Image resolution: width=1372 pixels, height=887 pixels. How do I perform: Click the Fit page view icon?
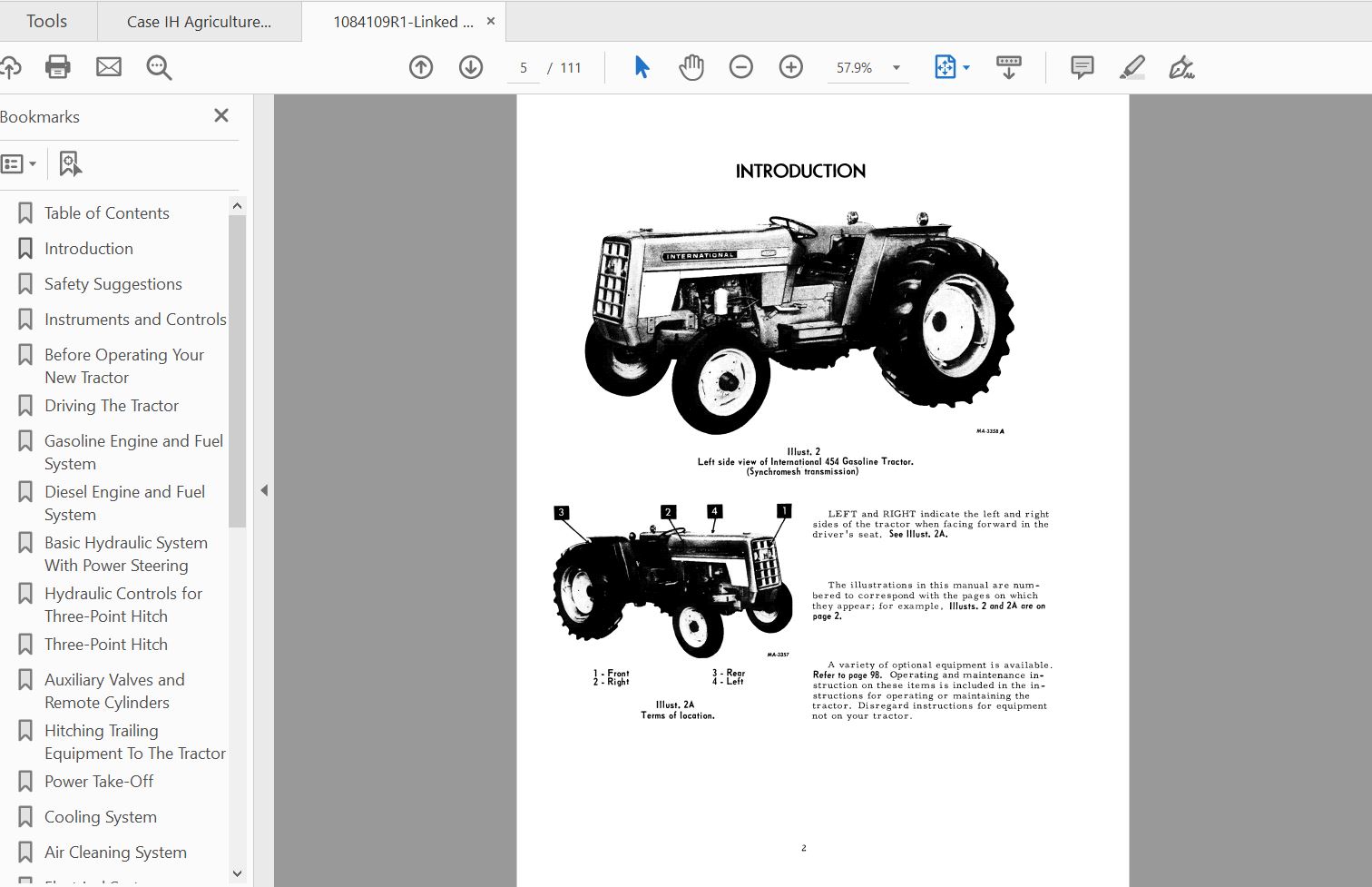tap(945, 67)
